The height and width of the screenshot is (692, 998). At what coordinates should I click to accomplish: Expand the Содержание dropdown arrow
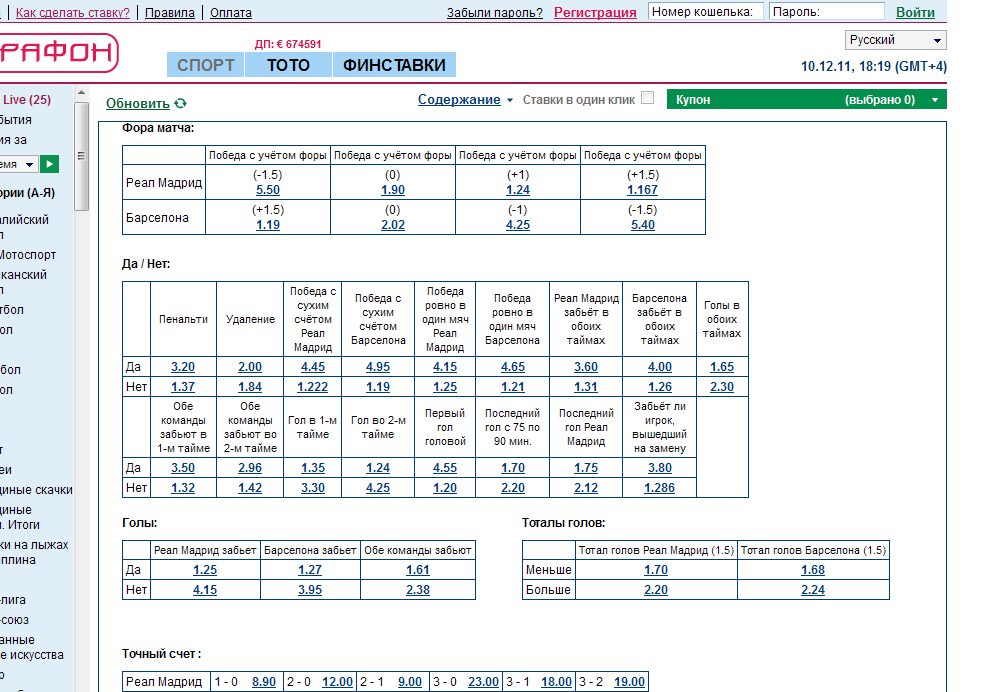[510, 101]
